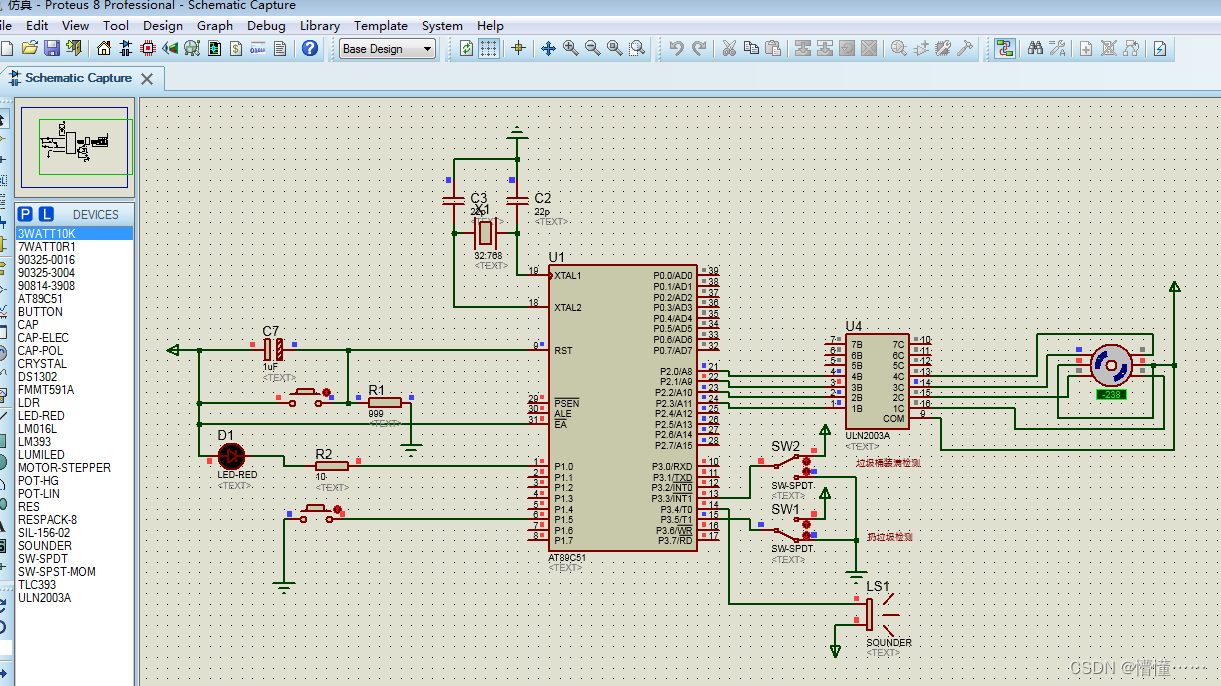1221x686 pixels.
Task: Select SOUNDER in the devices list
Action: [x=74, y=546]
